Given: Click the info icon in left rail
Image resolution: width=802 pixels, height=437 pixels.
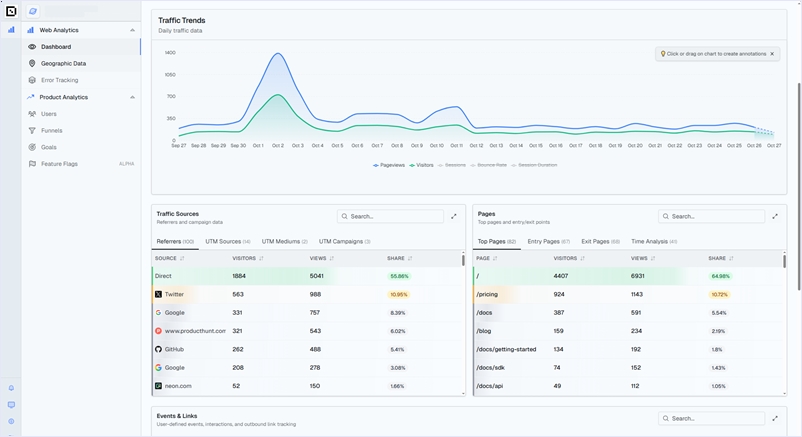Looking at the screenshot, I should click(11, 421).
